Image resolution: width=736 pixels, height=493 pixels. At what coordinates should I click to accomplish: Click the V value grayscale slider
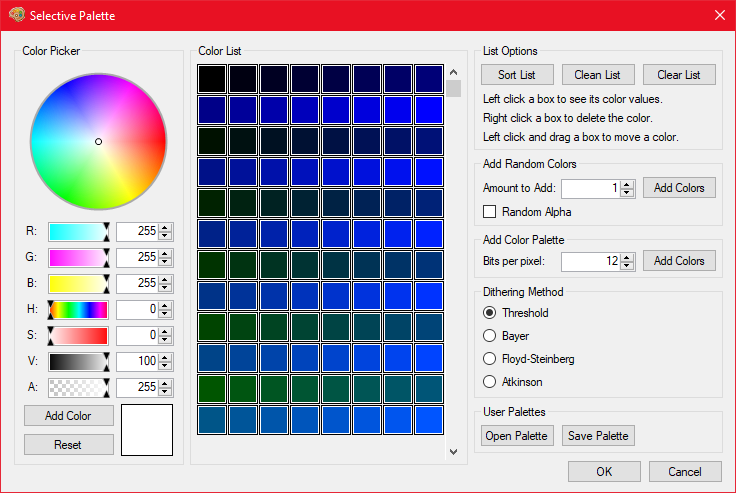click(78, 362)
